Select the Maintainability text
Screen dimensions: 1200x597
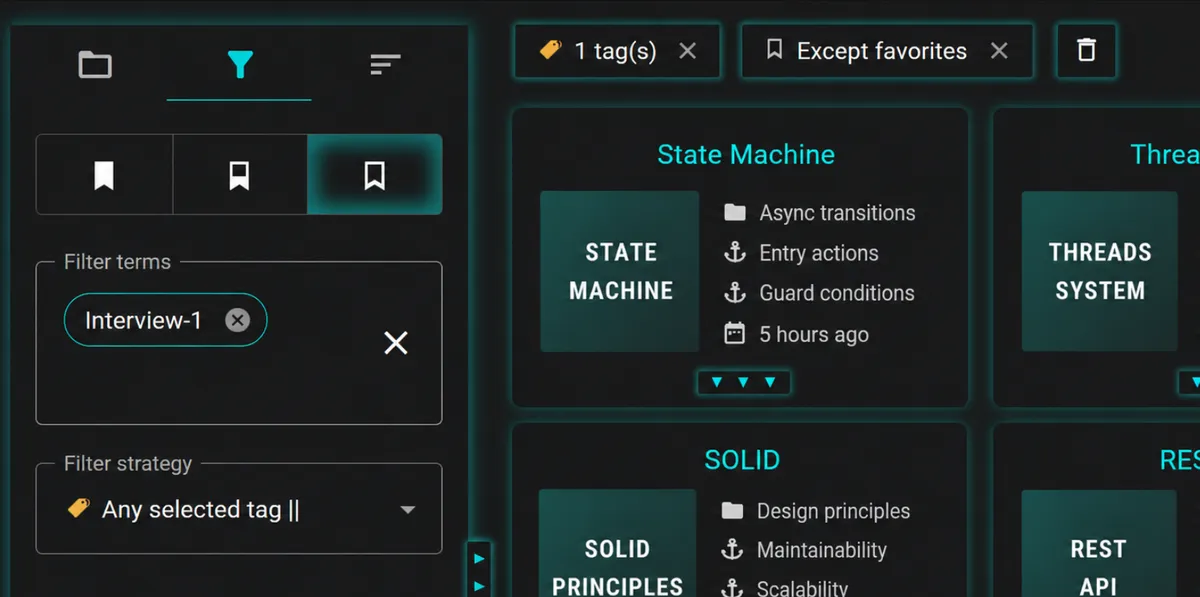pyautogui.click(x=822, y=550)
